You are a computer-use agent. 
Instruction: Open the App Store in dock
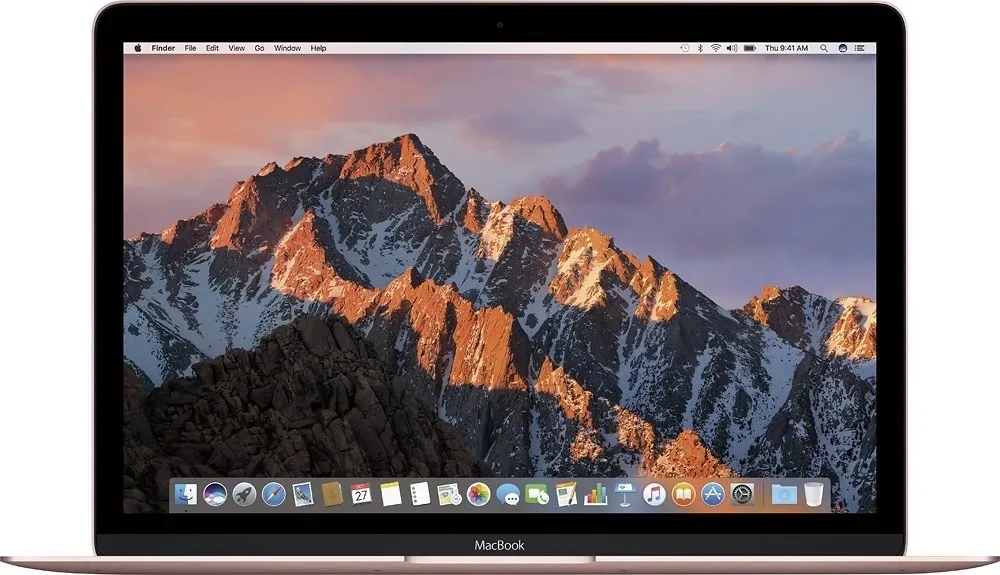[x=712, y=494]
